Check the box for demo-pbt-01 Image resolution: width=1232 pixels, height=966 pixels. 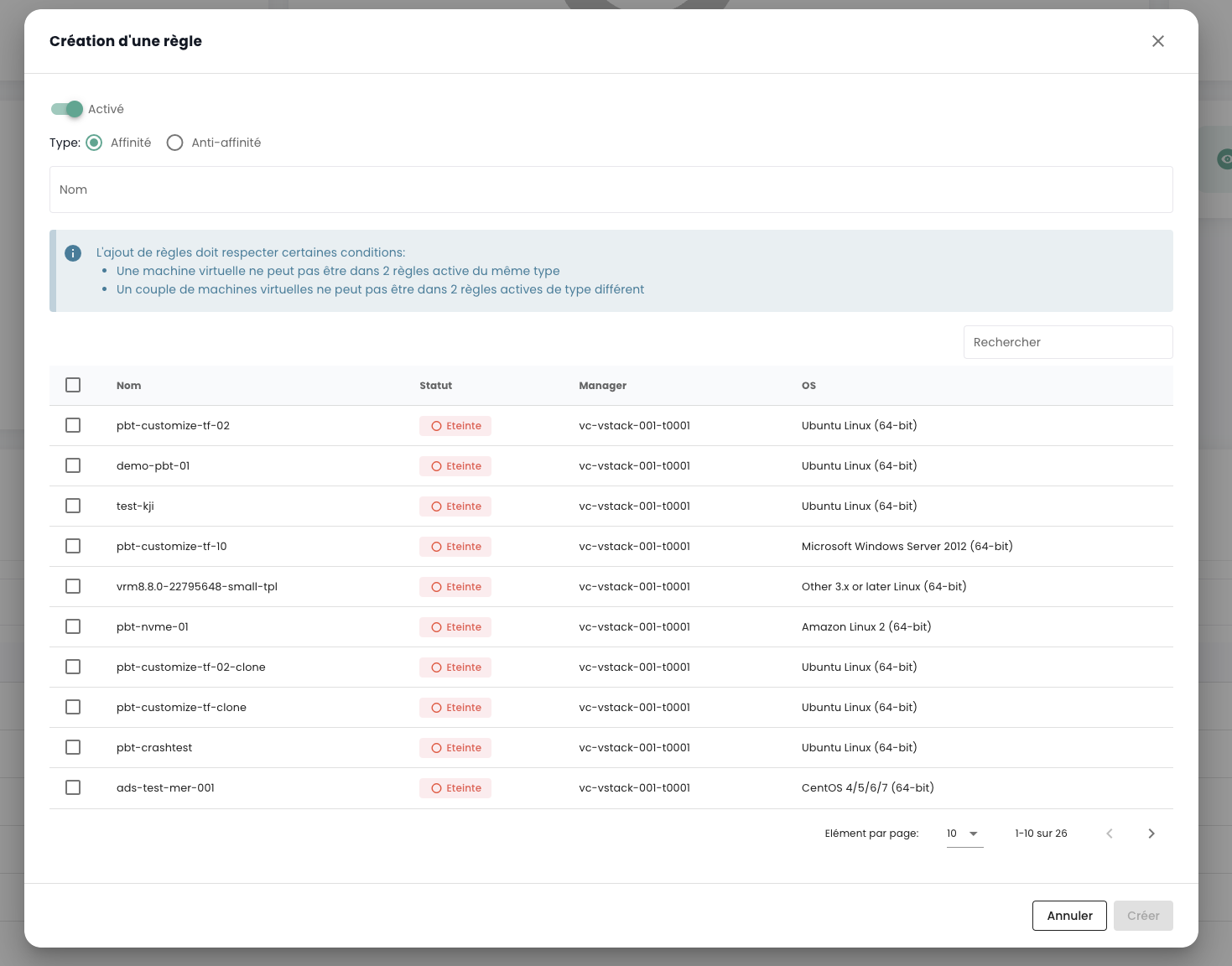(x=73, y=465)
